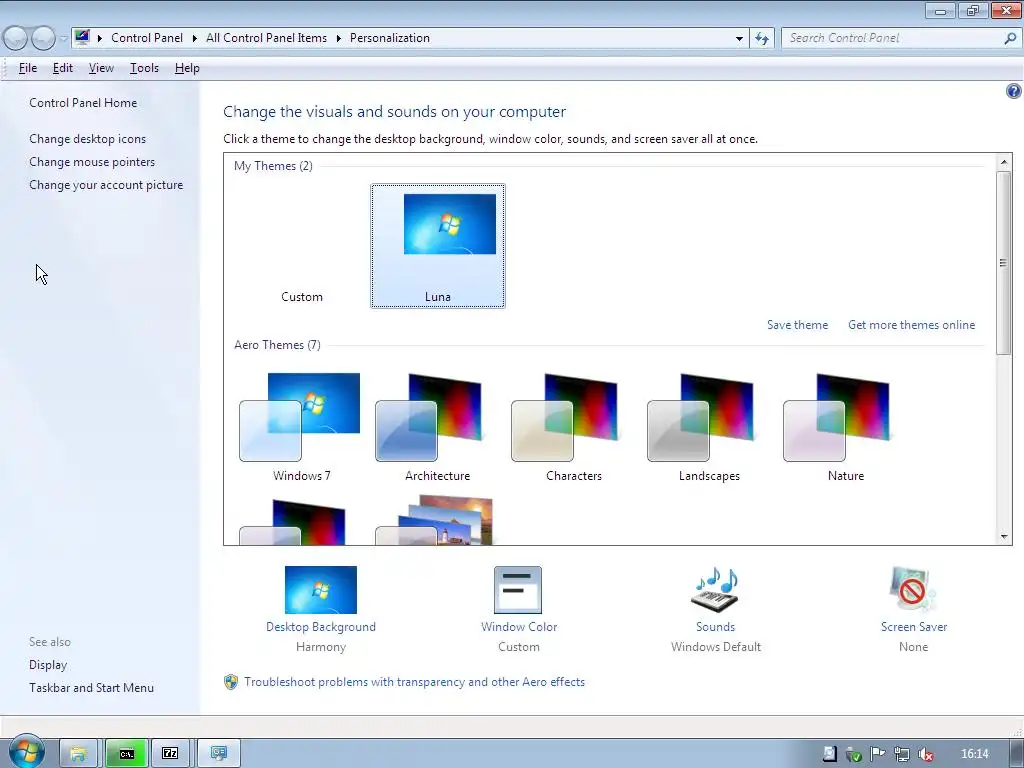Expand arrow after All Control Panel Items
The image size is (1024, 768).
point(339,39)
